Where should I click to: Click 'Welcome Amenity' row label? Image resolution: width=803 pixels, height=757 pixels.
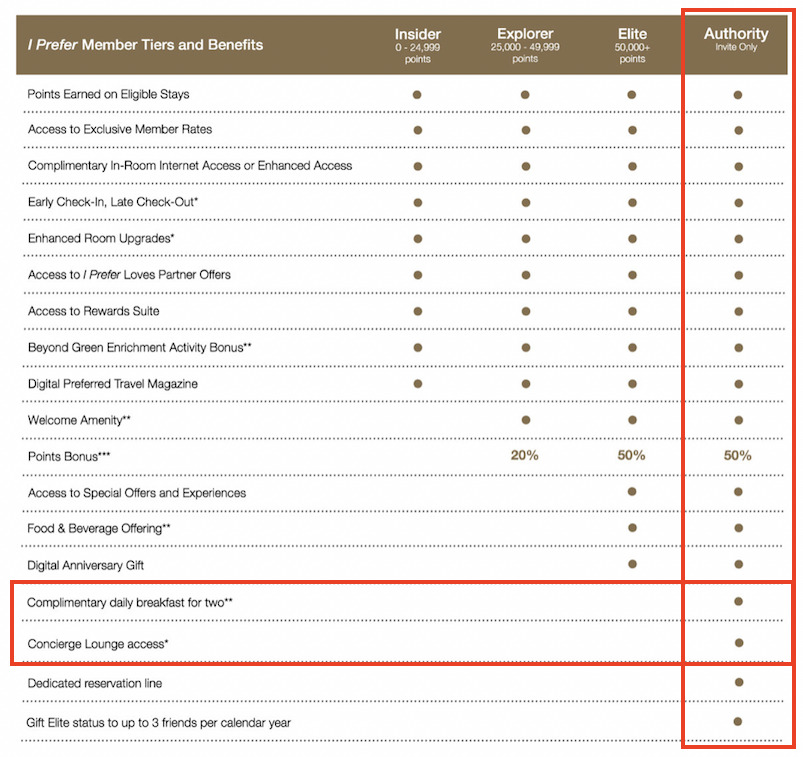click(x=79, y=420)
